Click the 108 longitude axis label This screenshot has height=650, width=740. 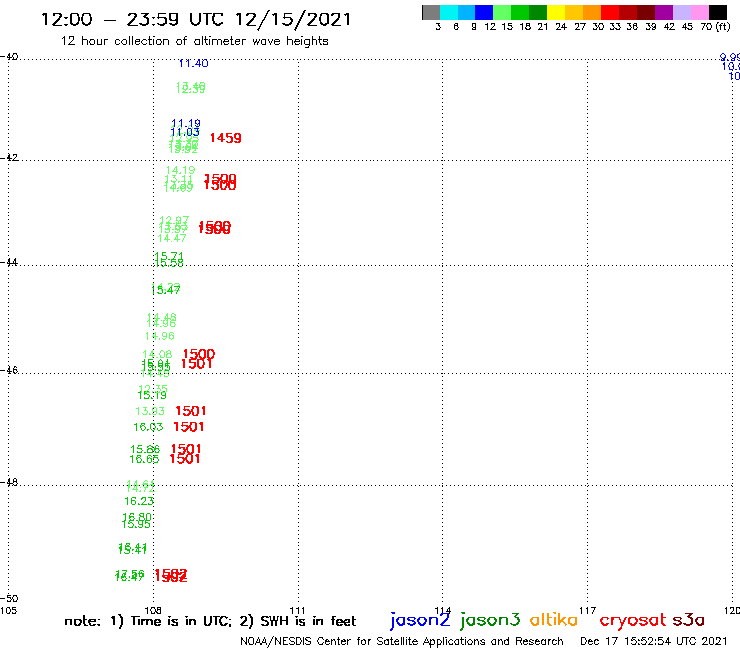pos(153,610)
